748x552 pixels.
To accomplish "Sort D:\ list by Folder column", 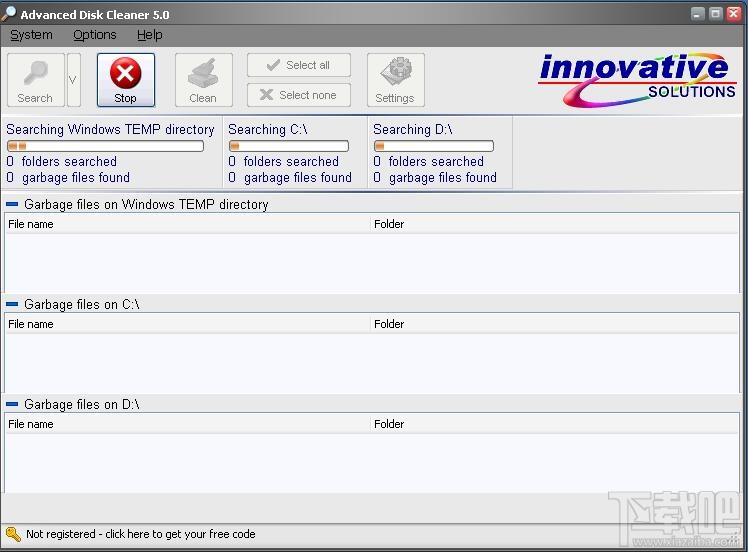I will 555,424.
